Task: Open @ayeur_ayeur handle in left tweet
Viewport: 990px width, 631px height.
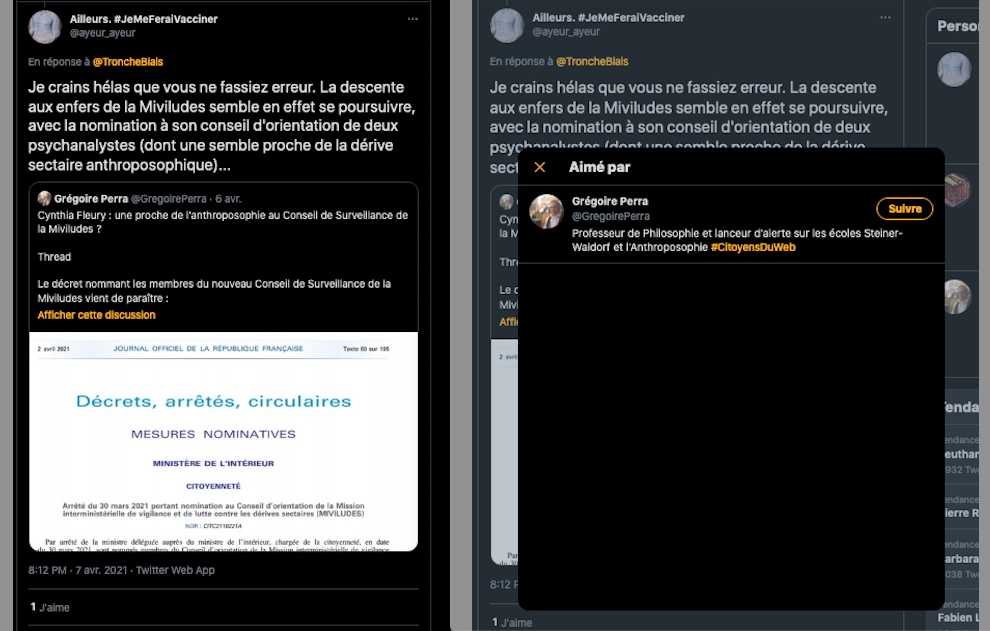Action: click(x=102, y=33)
